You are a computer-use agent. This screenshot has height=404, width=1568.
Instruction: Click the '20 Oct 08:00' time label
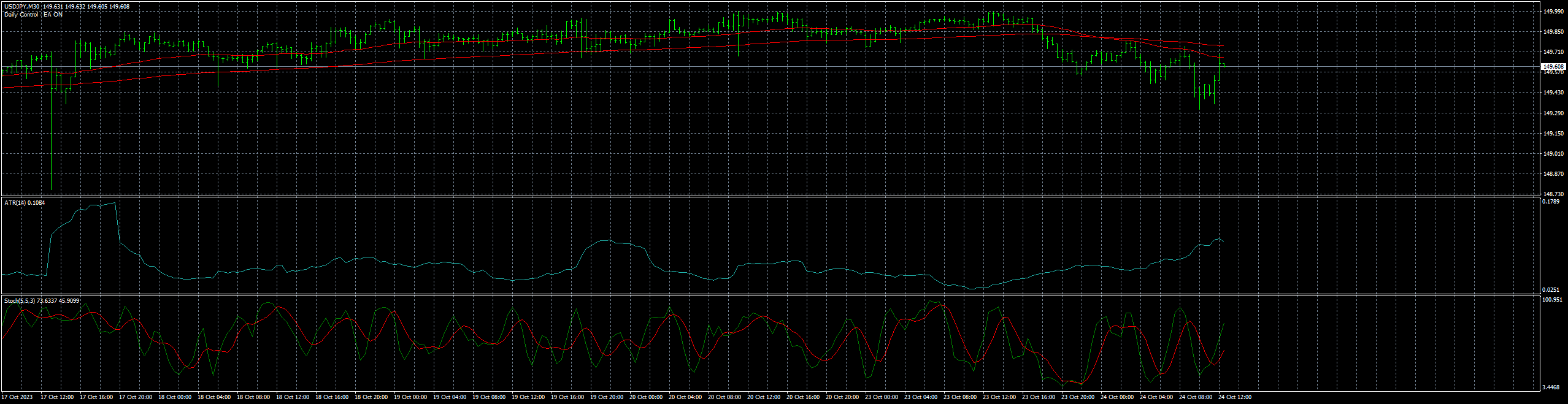(724, 397)
